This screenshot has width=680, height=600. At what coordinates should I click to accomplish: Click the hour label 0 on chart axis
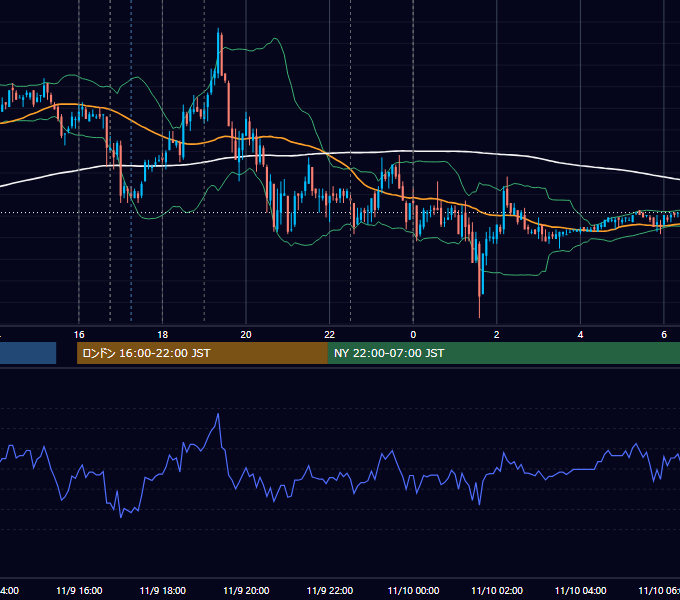point(413,335)
